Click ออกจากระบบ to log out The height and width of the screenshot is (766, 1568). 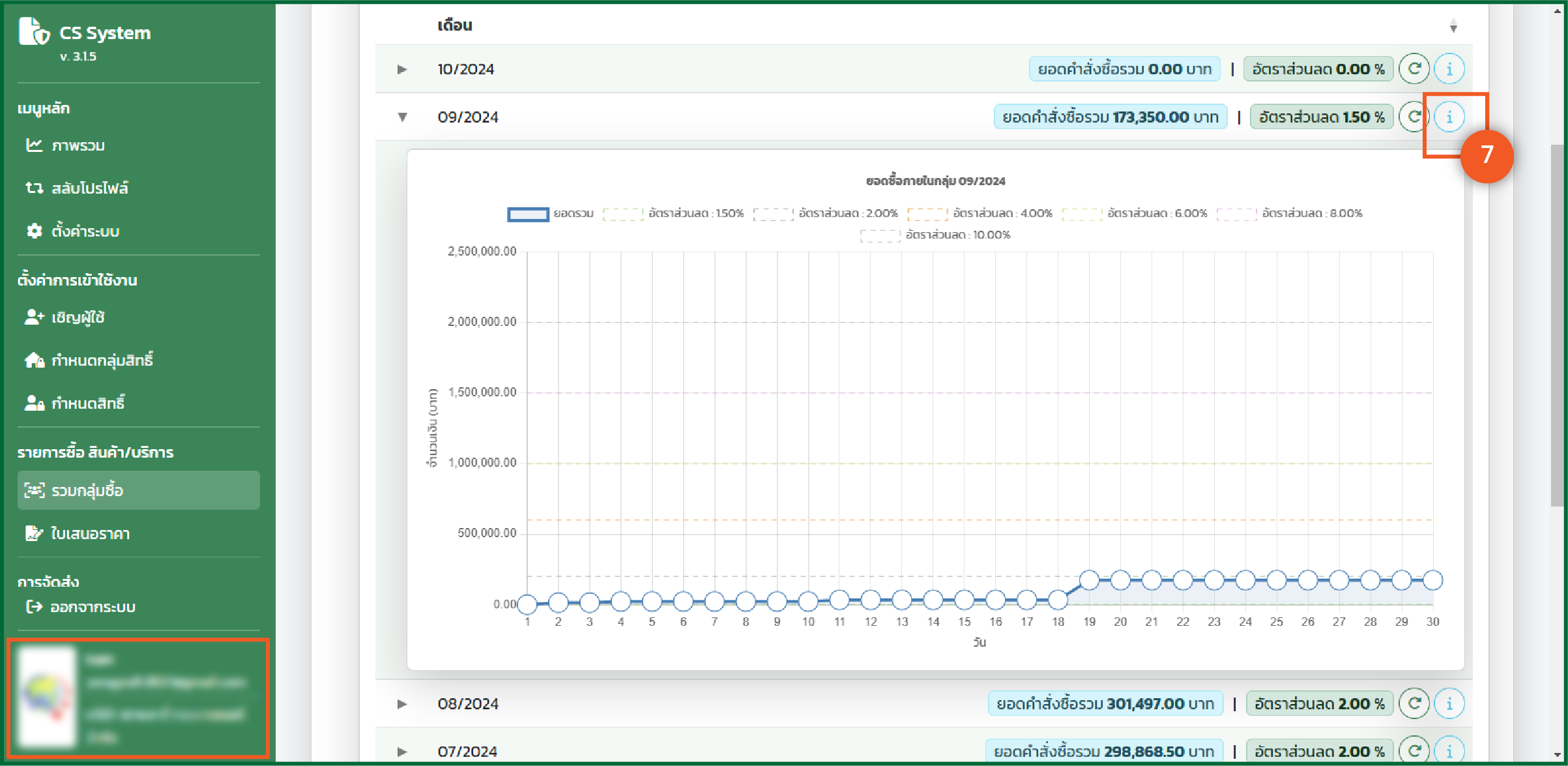point(92,607)
